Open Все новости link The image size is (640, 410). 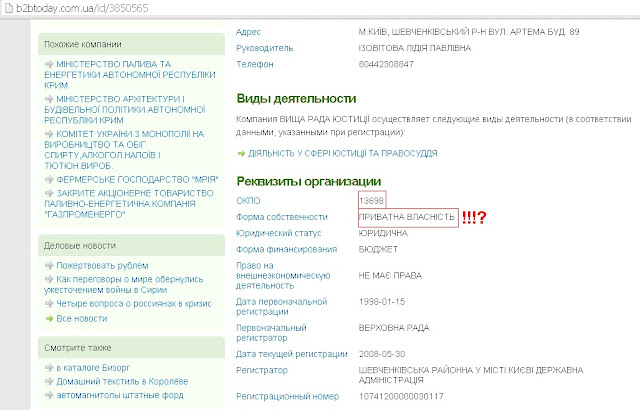(x=82, y=319)
